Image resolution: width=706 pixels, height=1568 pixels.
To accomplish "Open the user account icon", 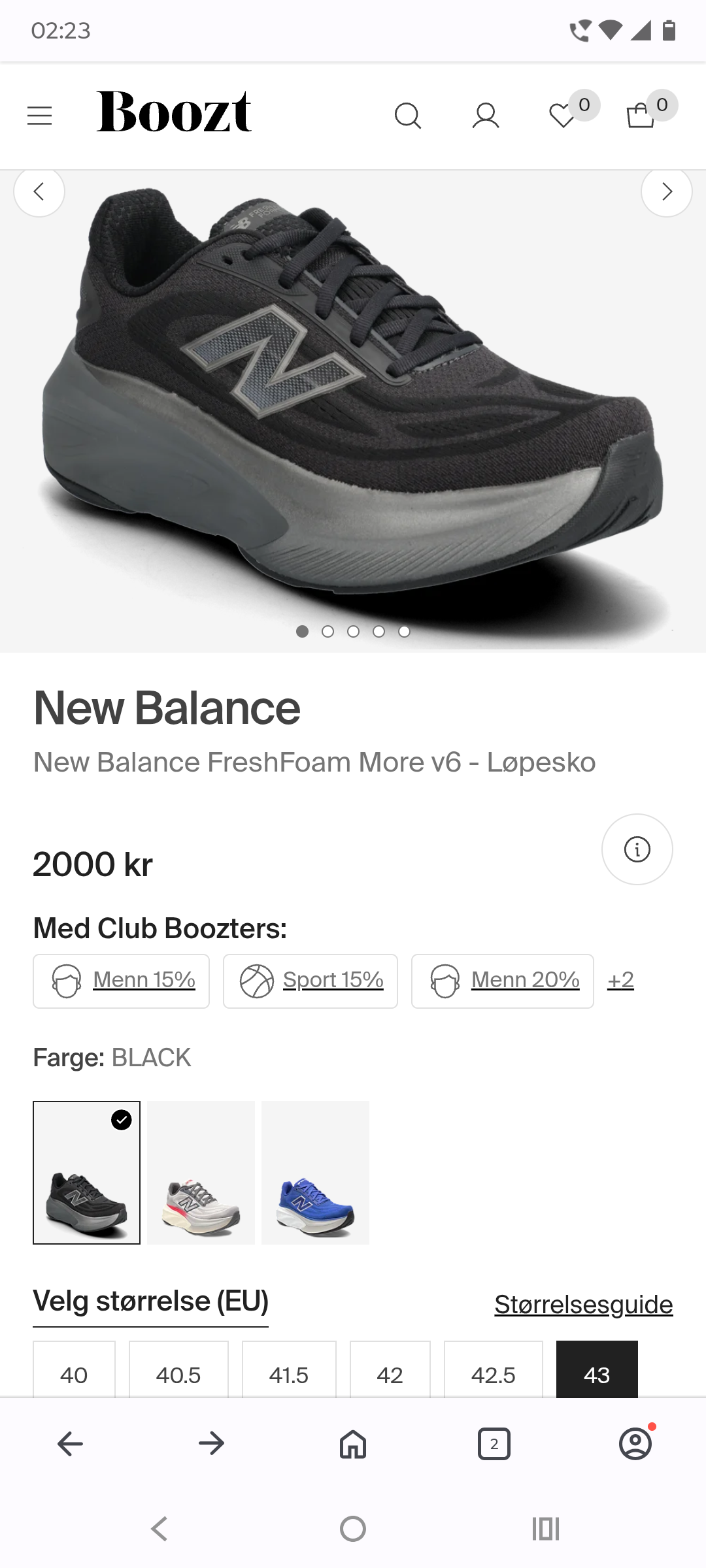I will pyautogui.click(x=486, y=116).
